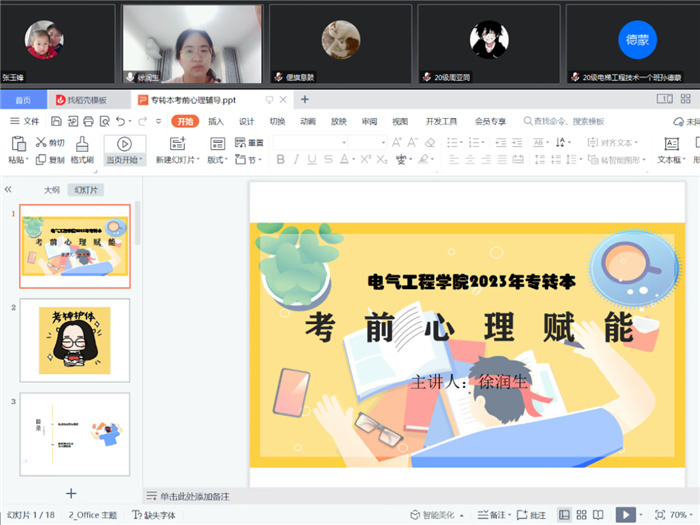Expand the zoom 70% dropdown
Screen dimensions: 700x525
click(677, 514)
